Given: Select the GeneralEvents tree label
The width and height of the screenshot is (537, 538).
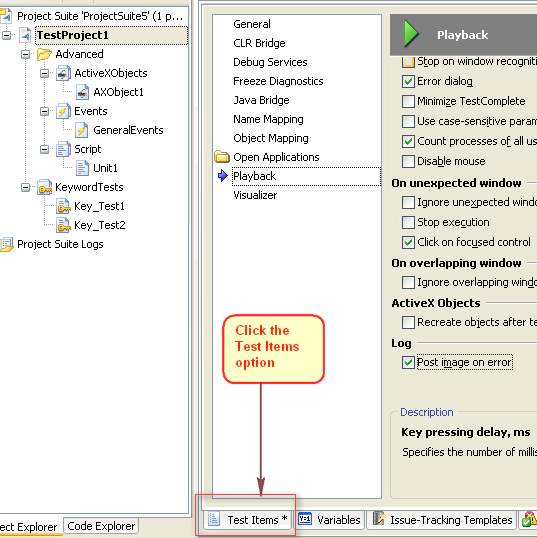Looking at the screenshot, I should pos(128,130).
